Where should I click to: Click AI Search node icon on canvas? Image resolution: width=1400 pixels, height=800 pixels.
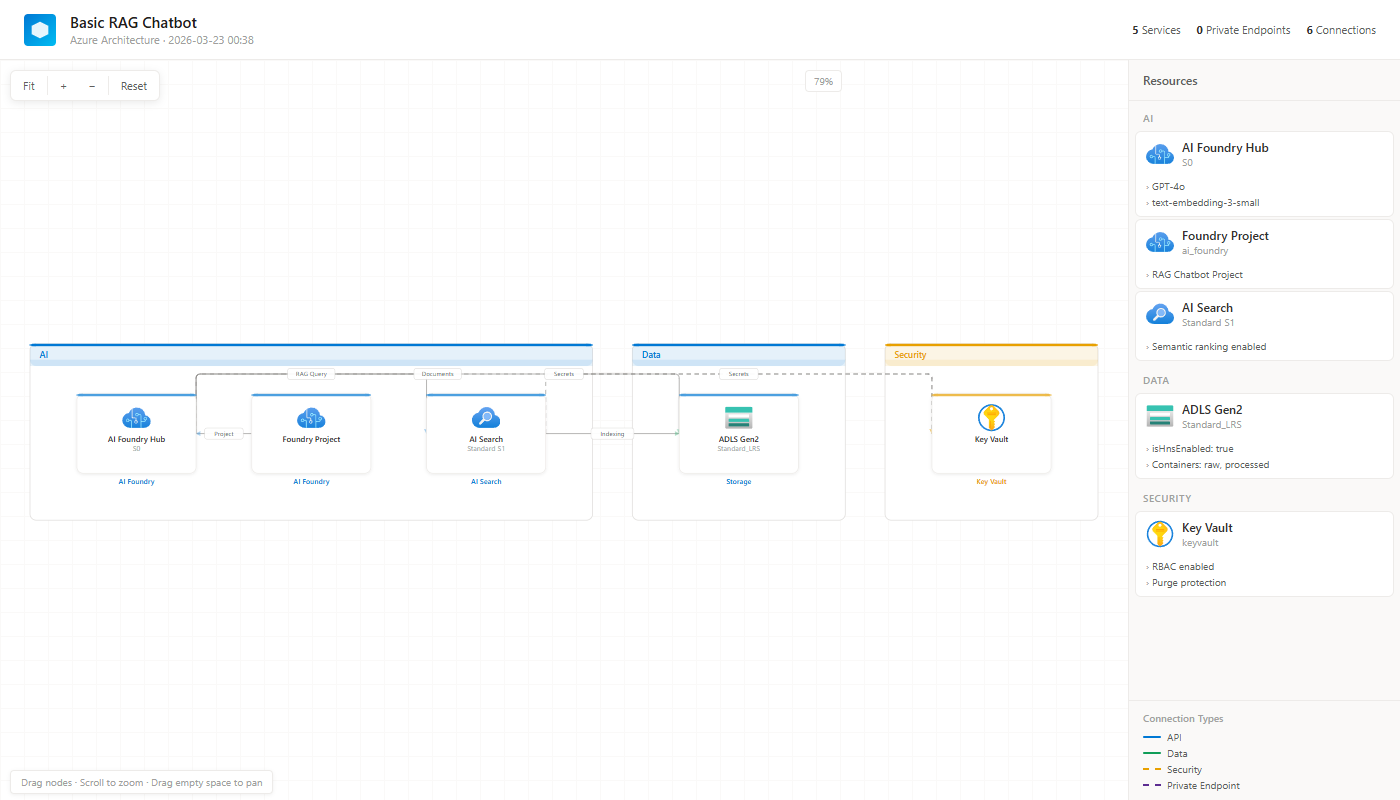pos(486,418)
